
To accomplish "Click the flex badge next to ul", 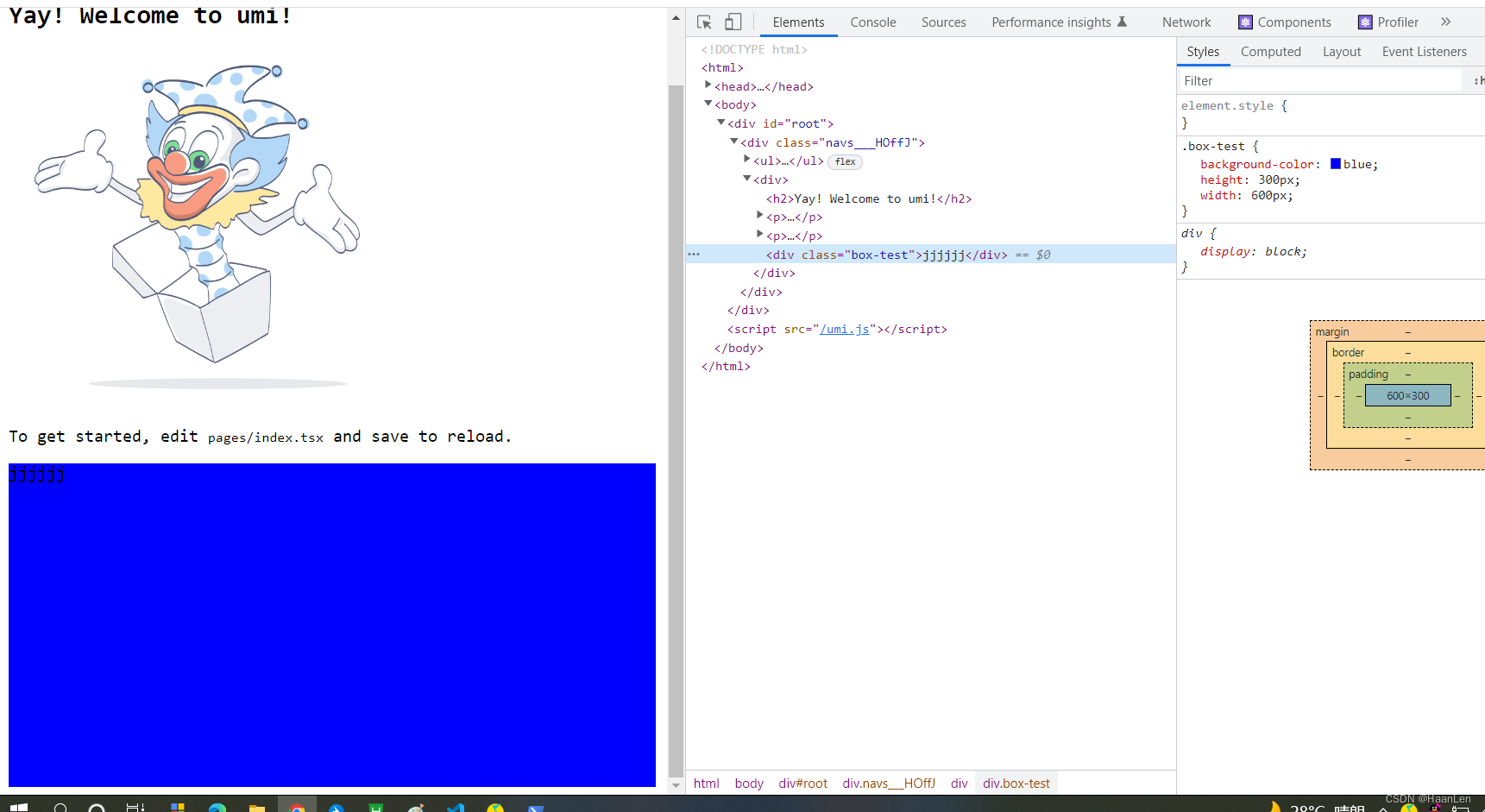I will pos(846,161).
